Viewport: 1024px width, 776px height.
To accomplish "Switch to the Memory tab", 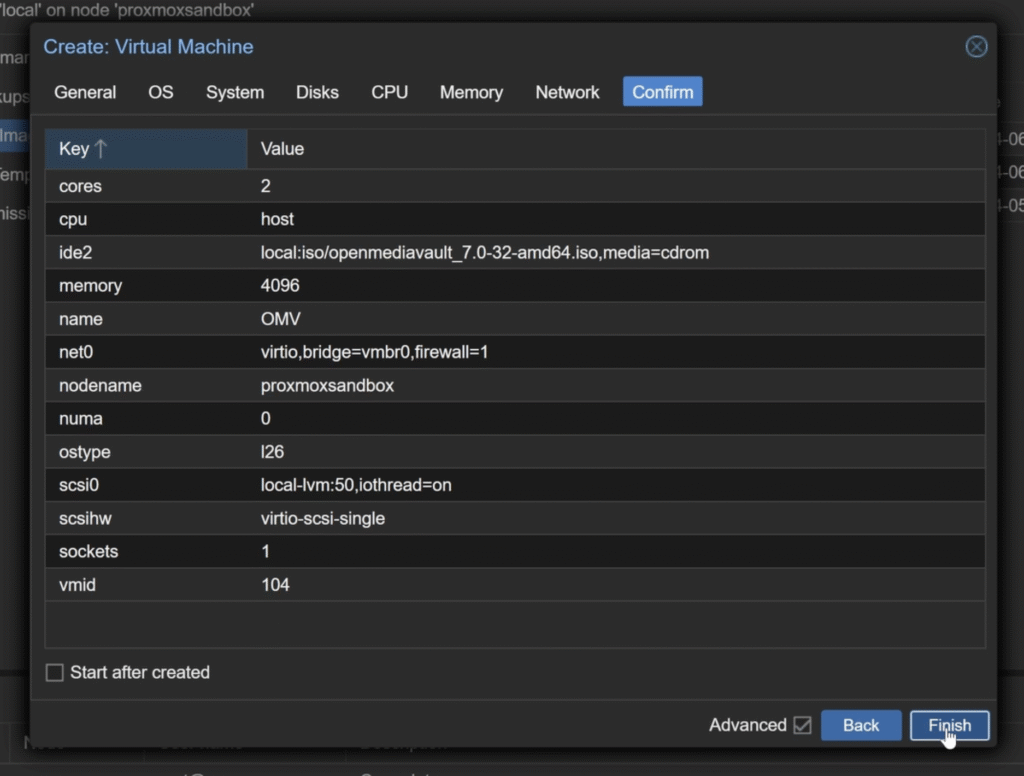I will (x=472, y=92).
